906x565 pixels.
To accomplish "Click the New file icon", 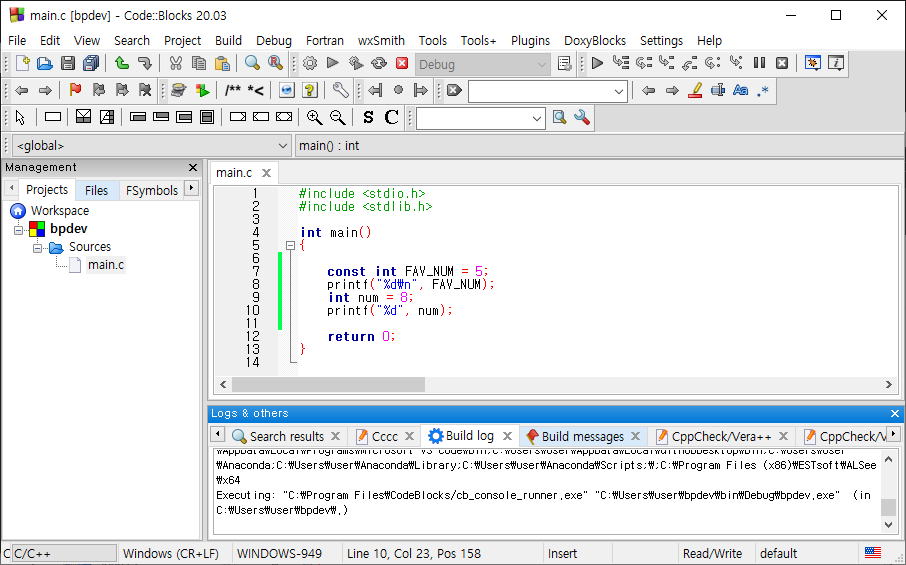I will click(23, 63).
